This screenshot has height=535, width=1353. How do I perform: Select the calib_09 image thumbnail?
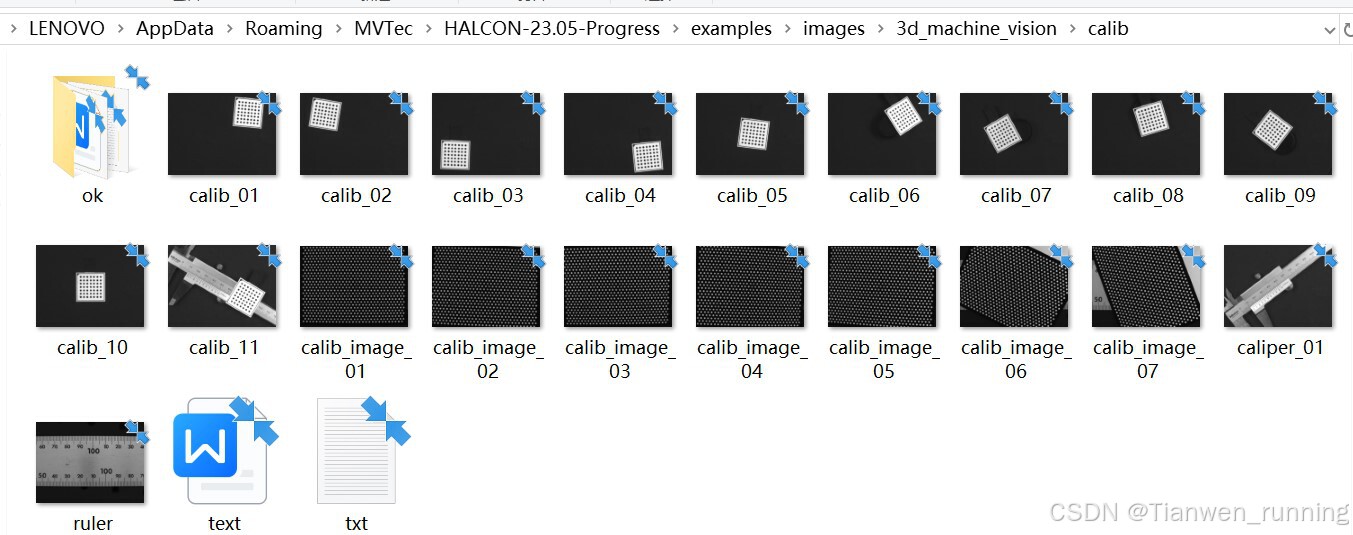tap(1278, 134)
